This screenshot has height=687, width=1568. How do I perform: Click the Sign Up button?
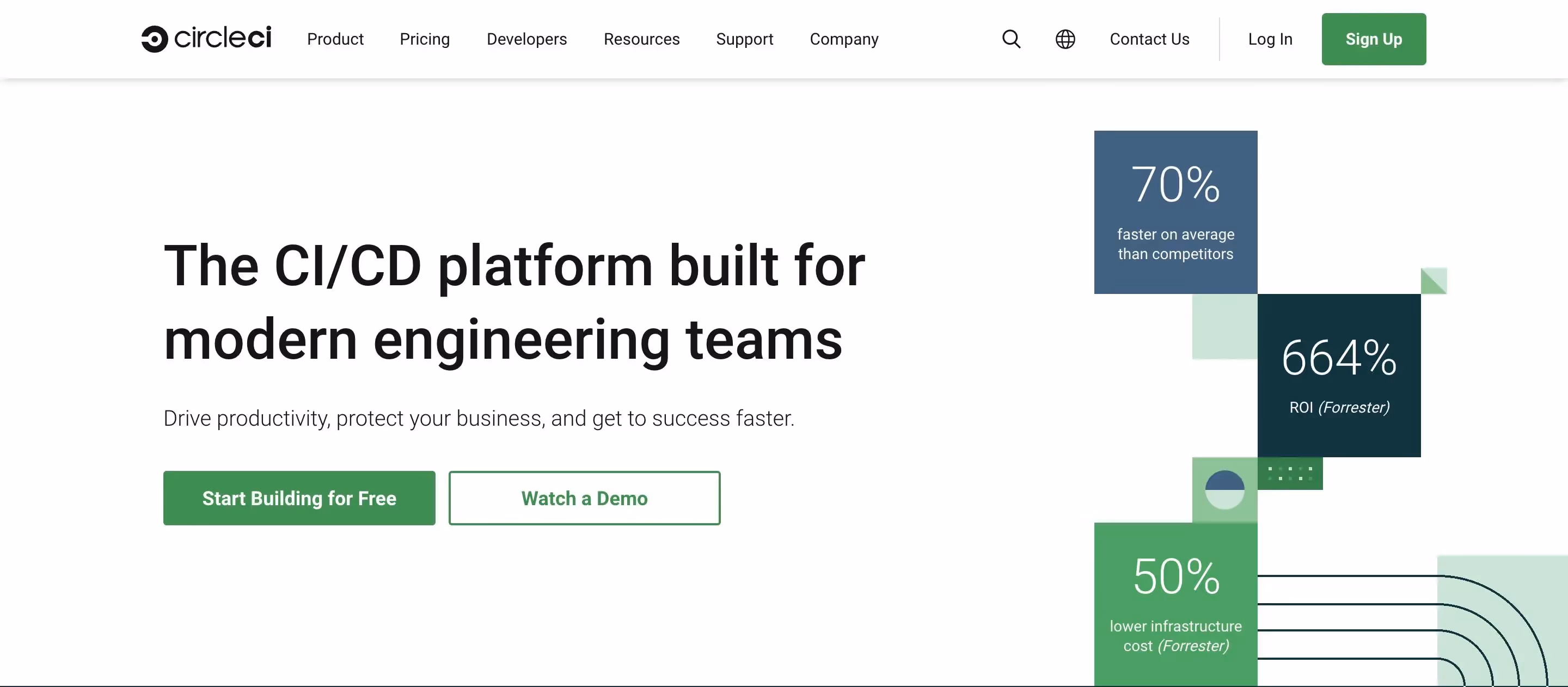[x=1373, y=38]
